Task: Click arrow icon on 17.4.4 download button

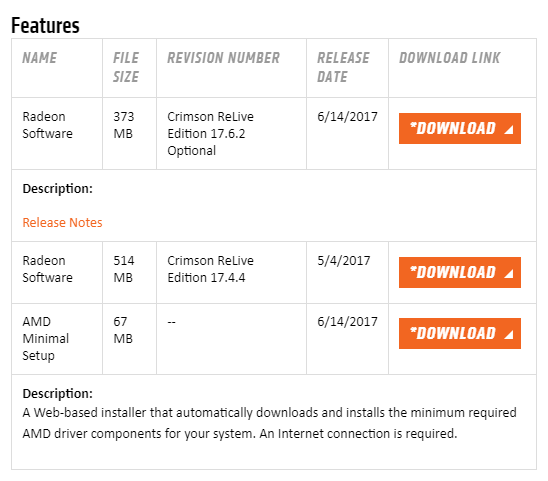Action: [509, 274]
